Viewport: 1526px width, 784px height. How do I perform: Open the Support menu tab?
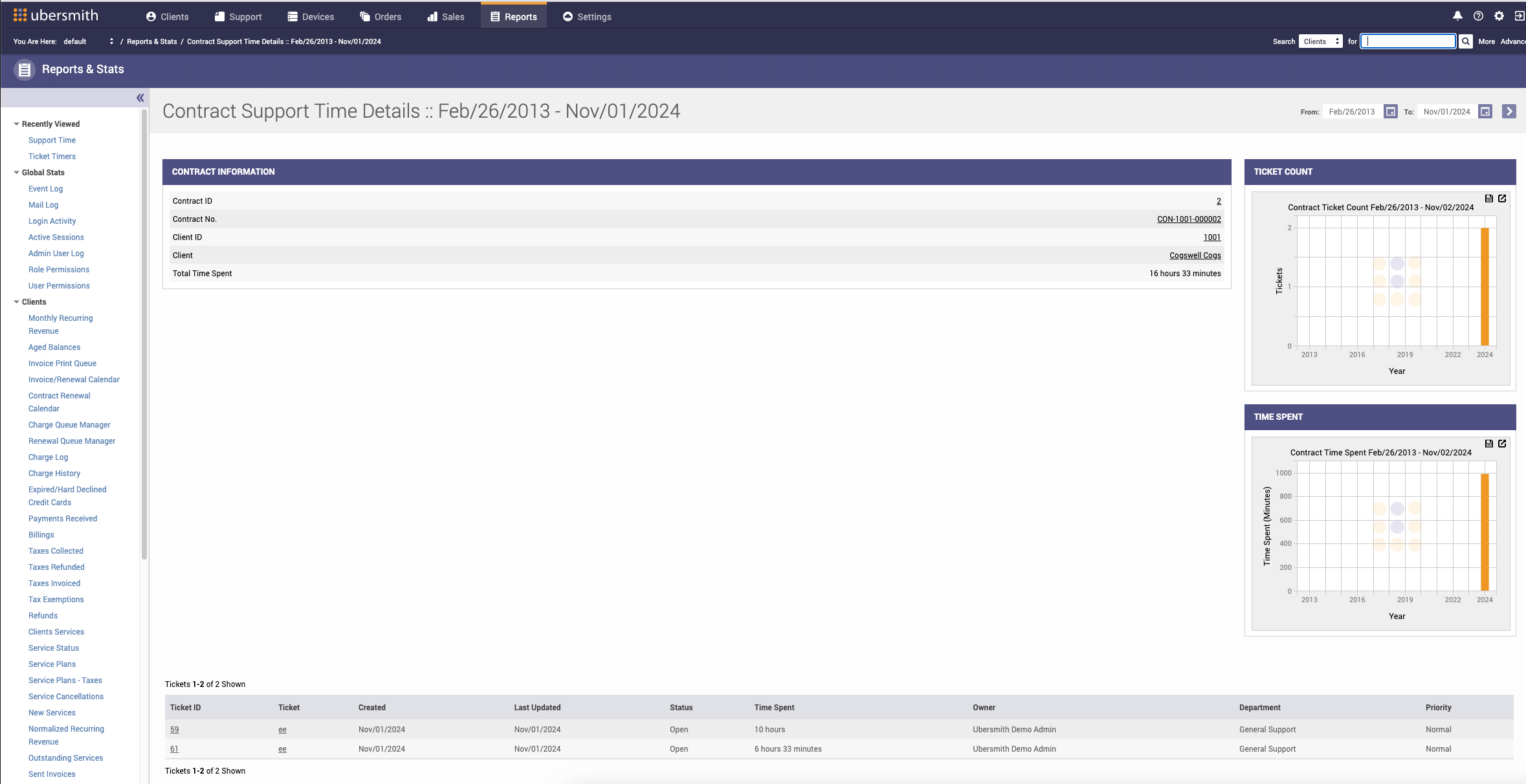[238, 17]
